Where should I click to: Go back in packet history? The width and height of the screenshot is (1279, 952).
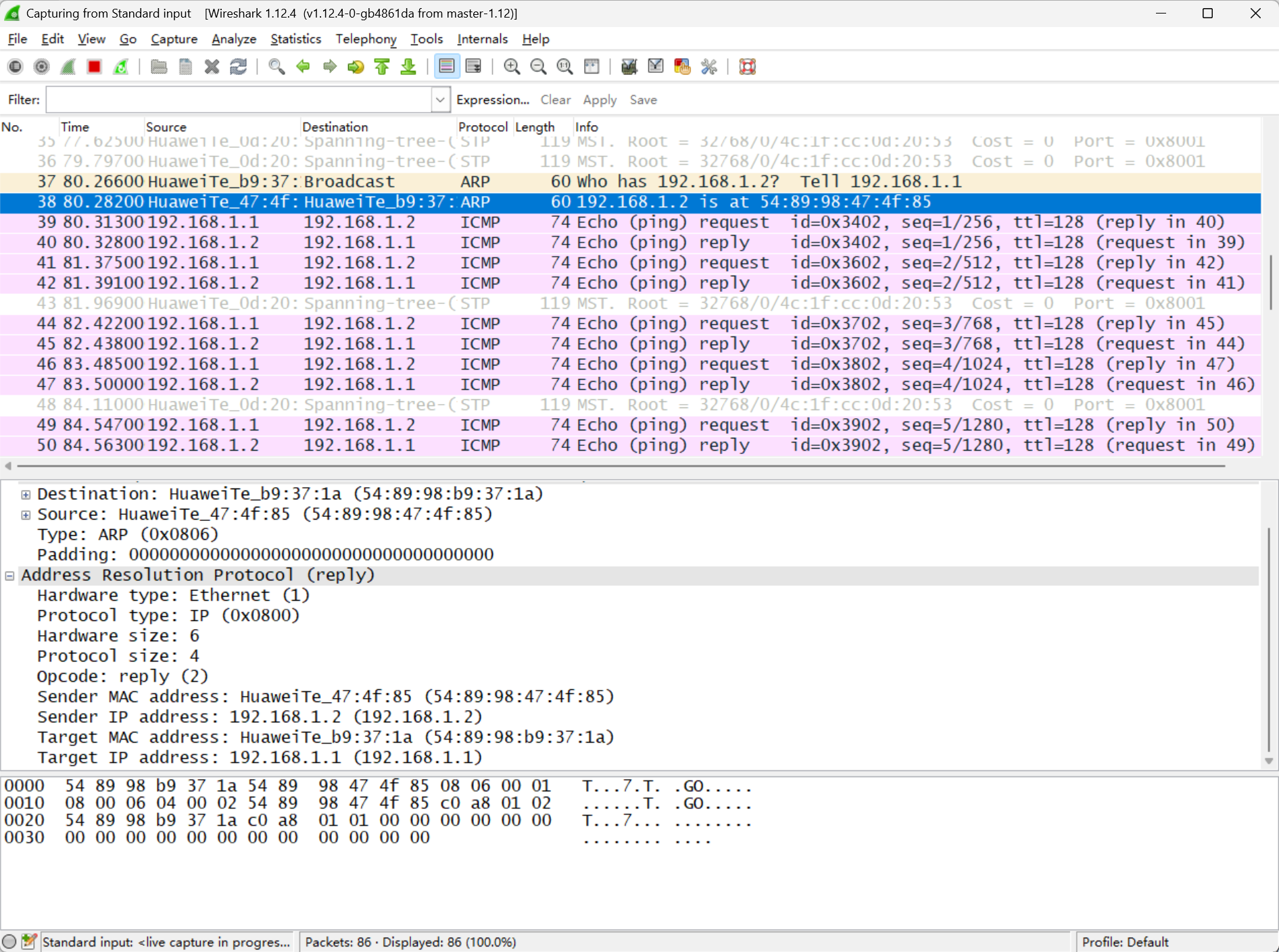[x=303, y=66]
